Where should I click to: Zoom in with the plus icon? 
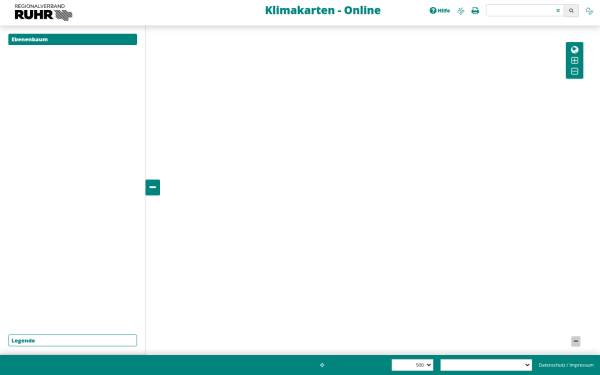(574, 60)
